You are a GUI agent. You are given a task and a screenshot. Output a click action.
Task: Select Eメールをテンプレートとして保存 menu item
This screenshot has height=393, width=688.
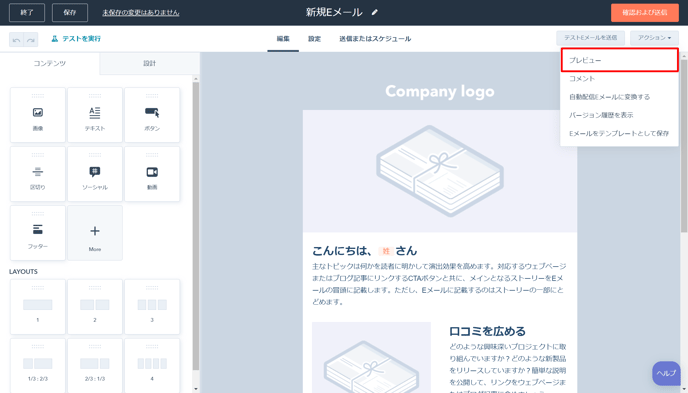pyautogui.click(x=620, y=133)
